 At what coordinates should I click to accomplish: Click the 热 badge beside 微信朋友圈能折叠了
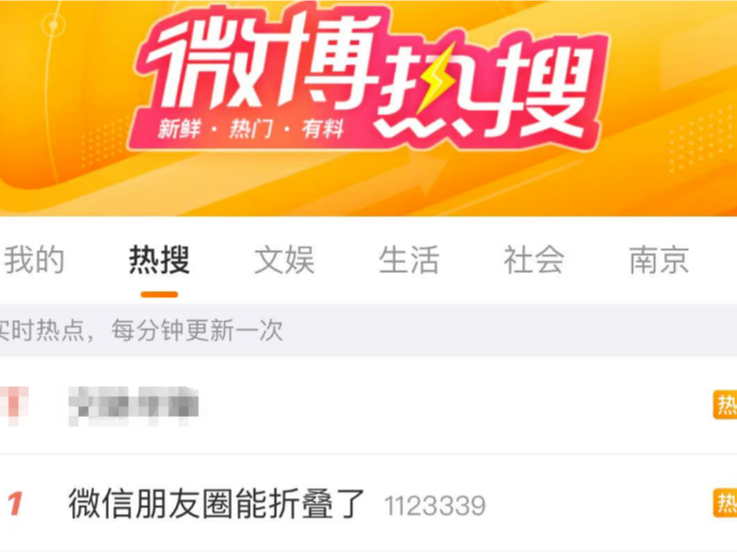tap(725, 503)
